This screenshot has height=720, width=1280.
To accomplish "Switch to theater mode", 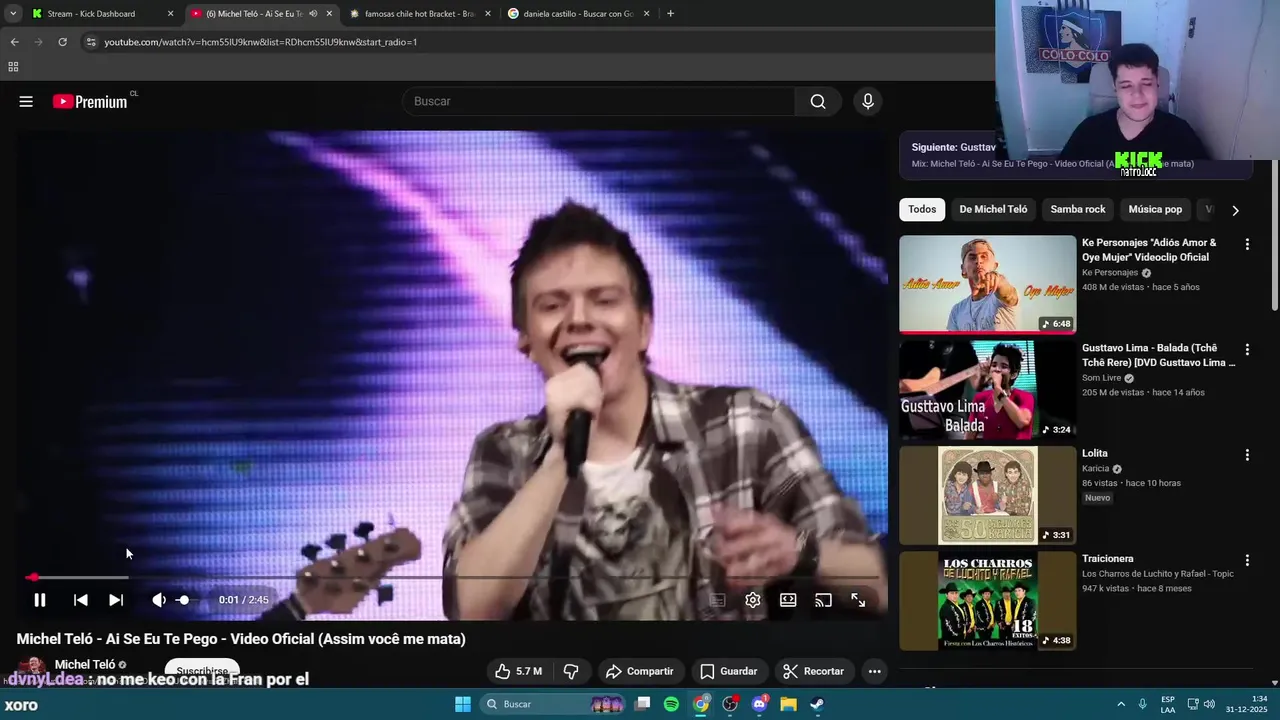I will [788, 600].
